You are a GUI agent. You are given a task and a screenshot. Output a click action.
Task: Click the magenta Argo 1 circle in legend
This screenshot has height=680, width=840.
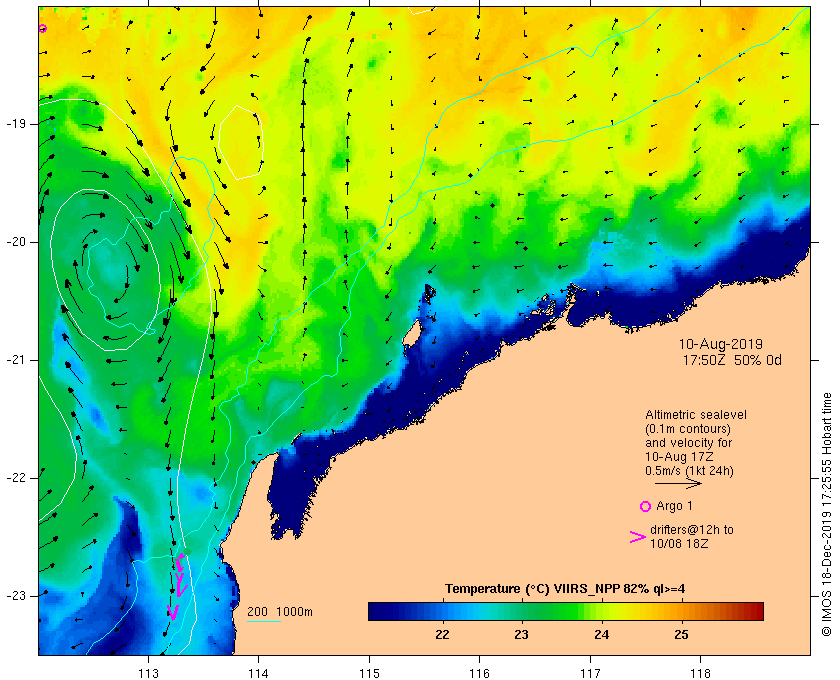tap(646, 506)
